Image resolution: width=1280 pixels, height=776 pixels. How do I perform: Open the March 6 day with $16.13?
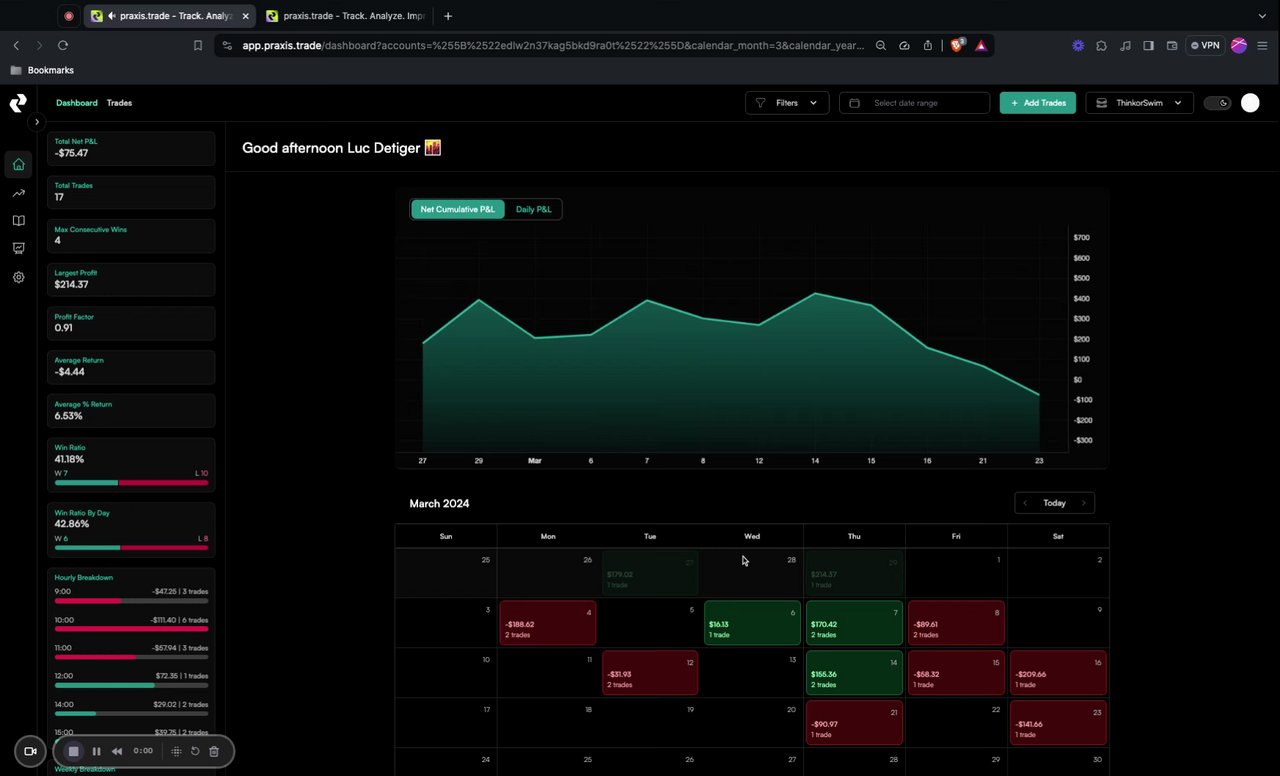tap(752, 623)
